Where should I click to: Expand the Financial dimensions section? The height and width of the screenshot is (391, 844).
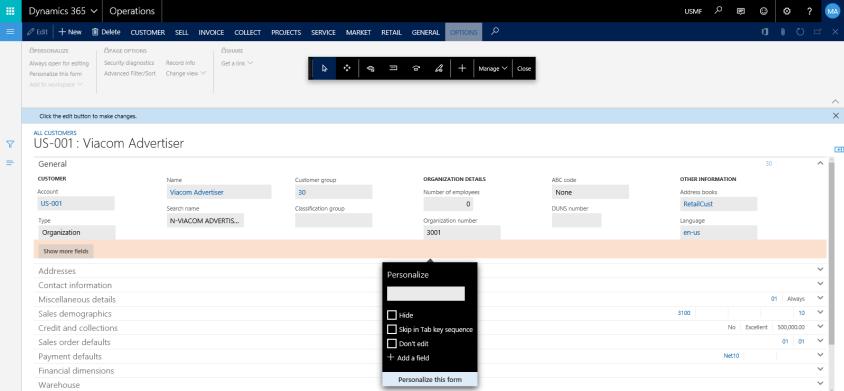click(x=820, y=369)
